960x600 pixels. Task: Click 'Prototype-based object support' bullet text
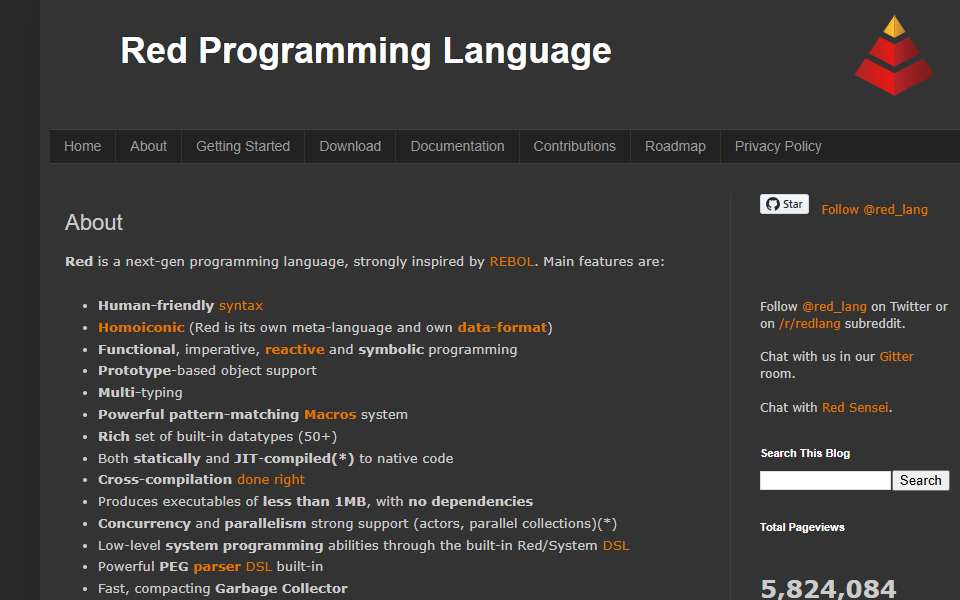pyautogui.click(x=208, y=370)
